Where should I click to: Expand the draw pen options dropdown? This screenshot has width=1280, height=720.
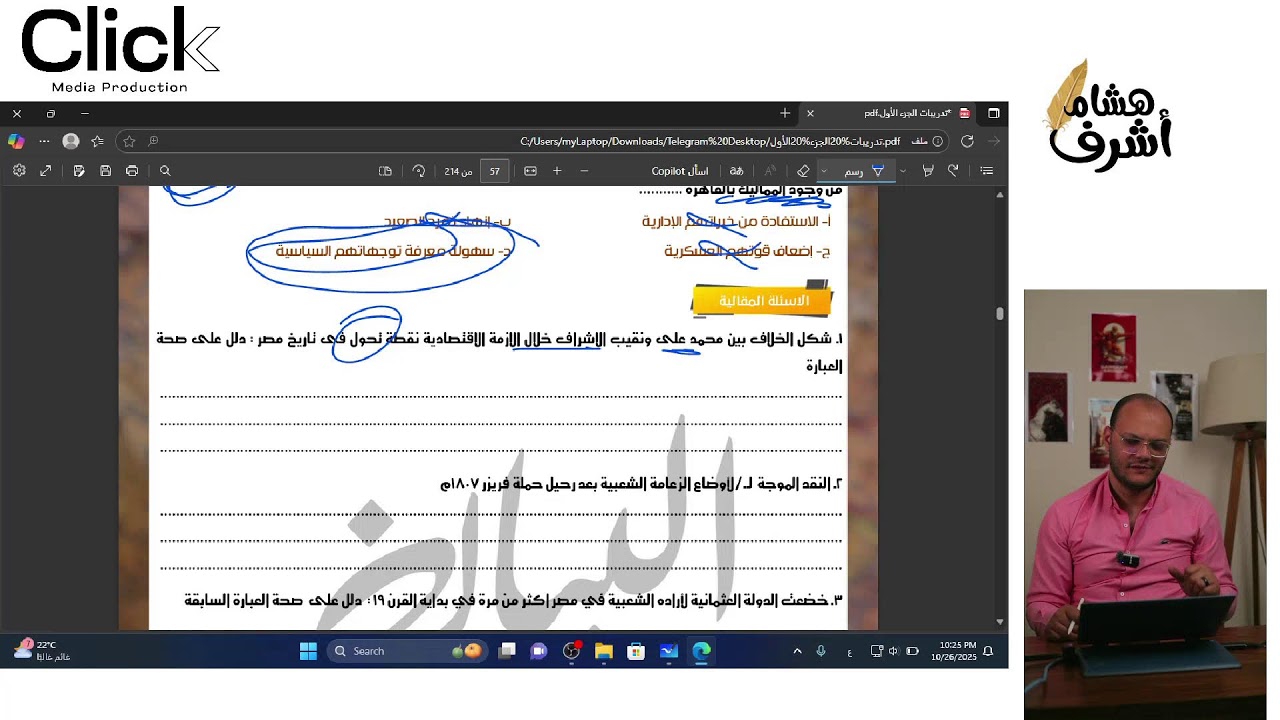point(824,171)
